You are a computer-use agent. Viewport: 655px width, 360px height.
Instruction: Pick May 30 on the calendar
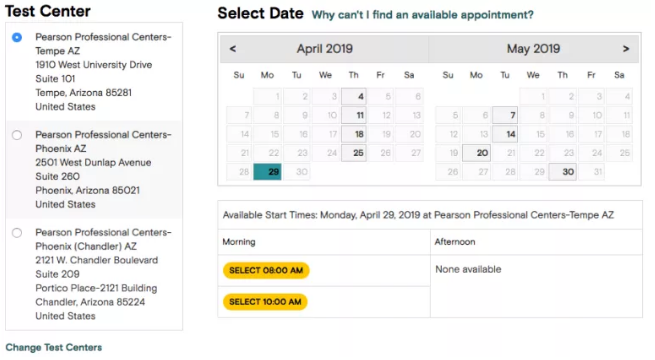pos(563,172)
